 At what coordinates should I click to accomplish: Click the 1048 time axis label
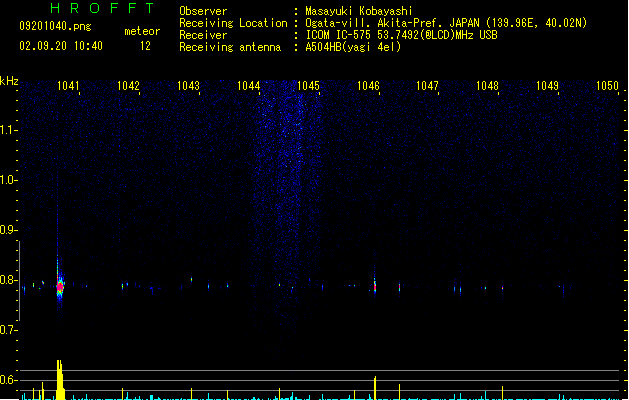coord(487,86)
